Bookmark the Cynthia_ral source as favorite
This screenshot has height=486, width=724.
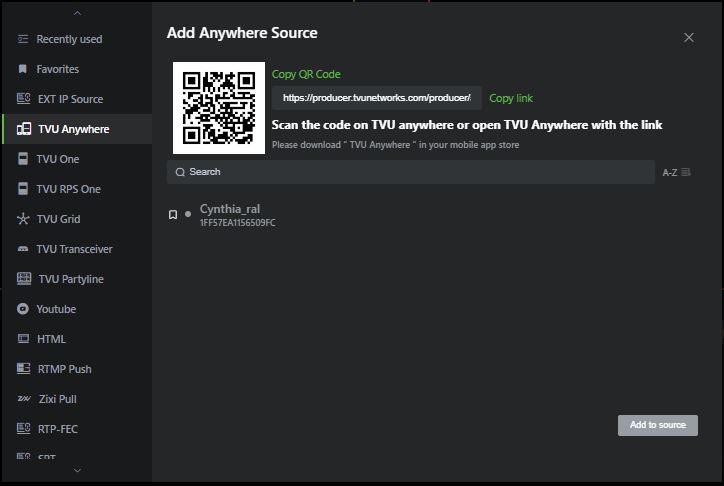tap(173, 215)
